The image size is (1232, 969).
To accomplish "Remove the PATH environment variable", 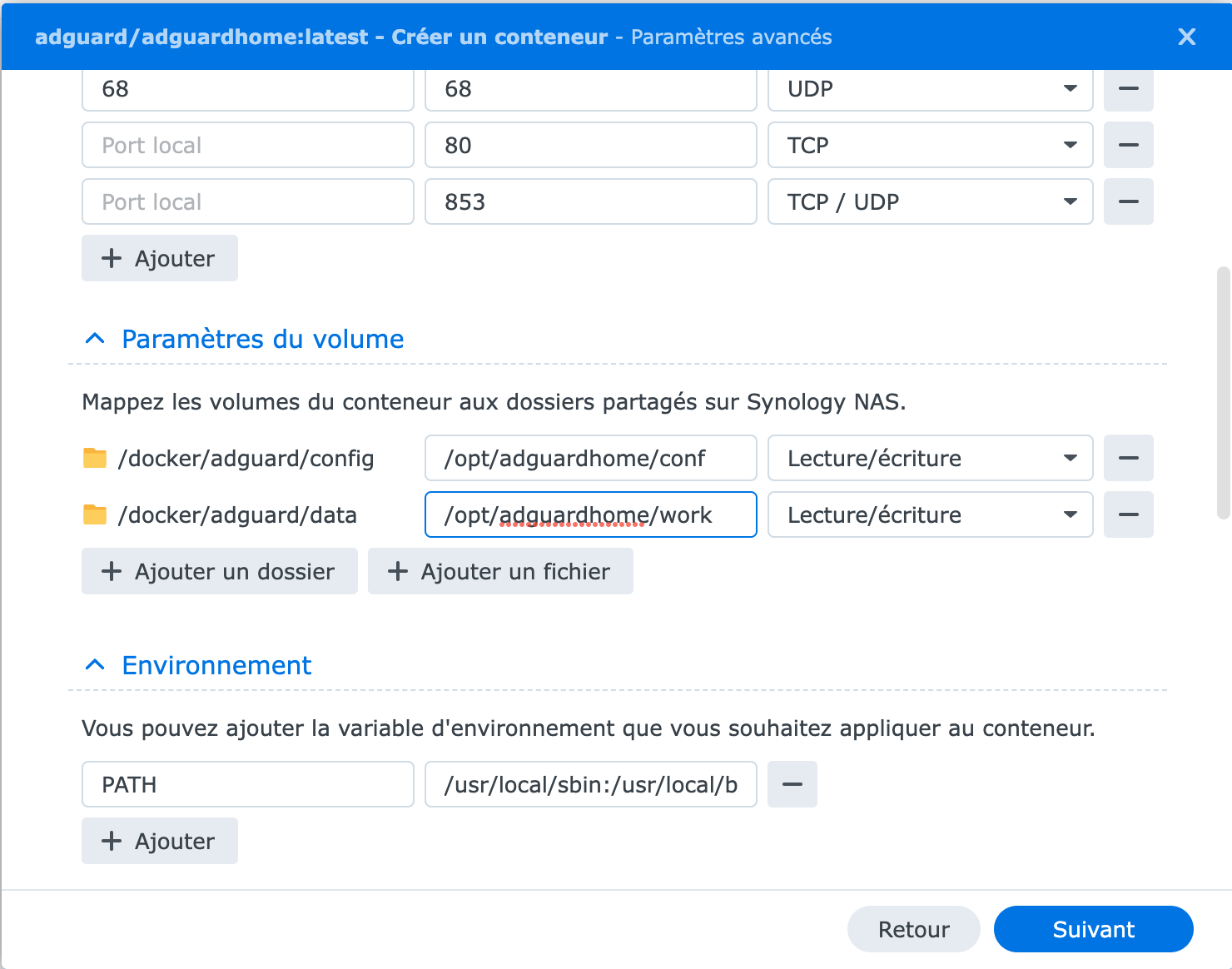I will tap(792, 784).
